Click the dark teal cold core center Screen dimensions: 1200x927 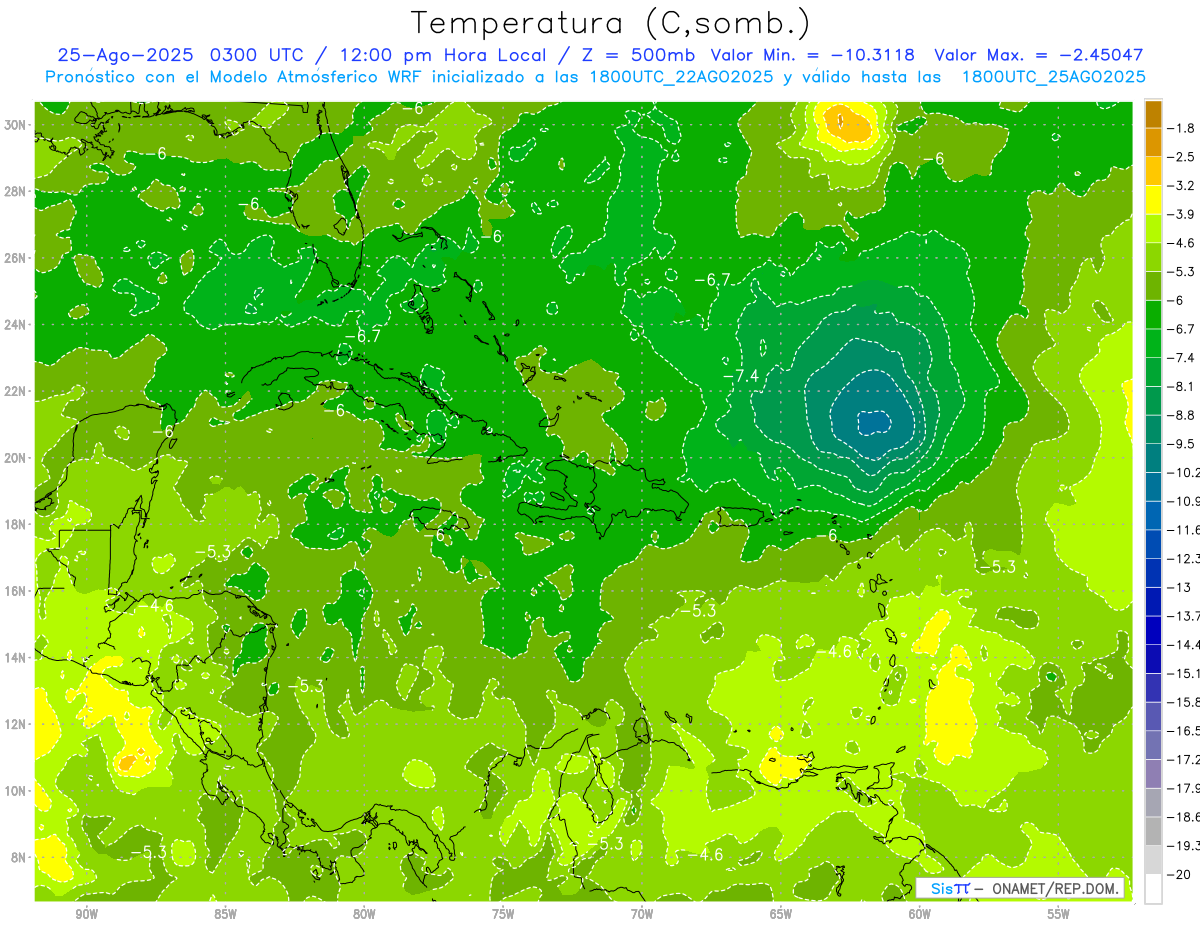874,423
